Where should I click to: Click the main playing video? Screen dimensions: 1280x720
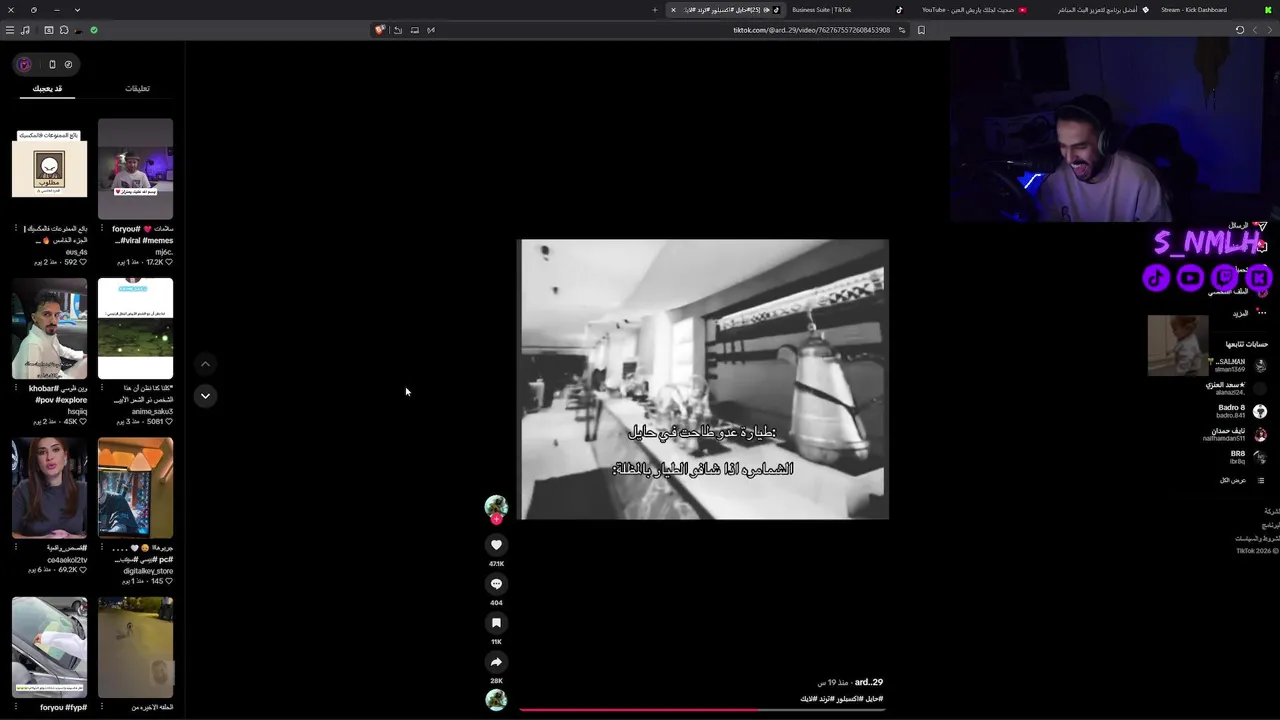click(x=703, y=379)
